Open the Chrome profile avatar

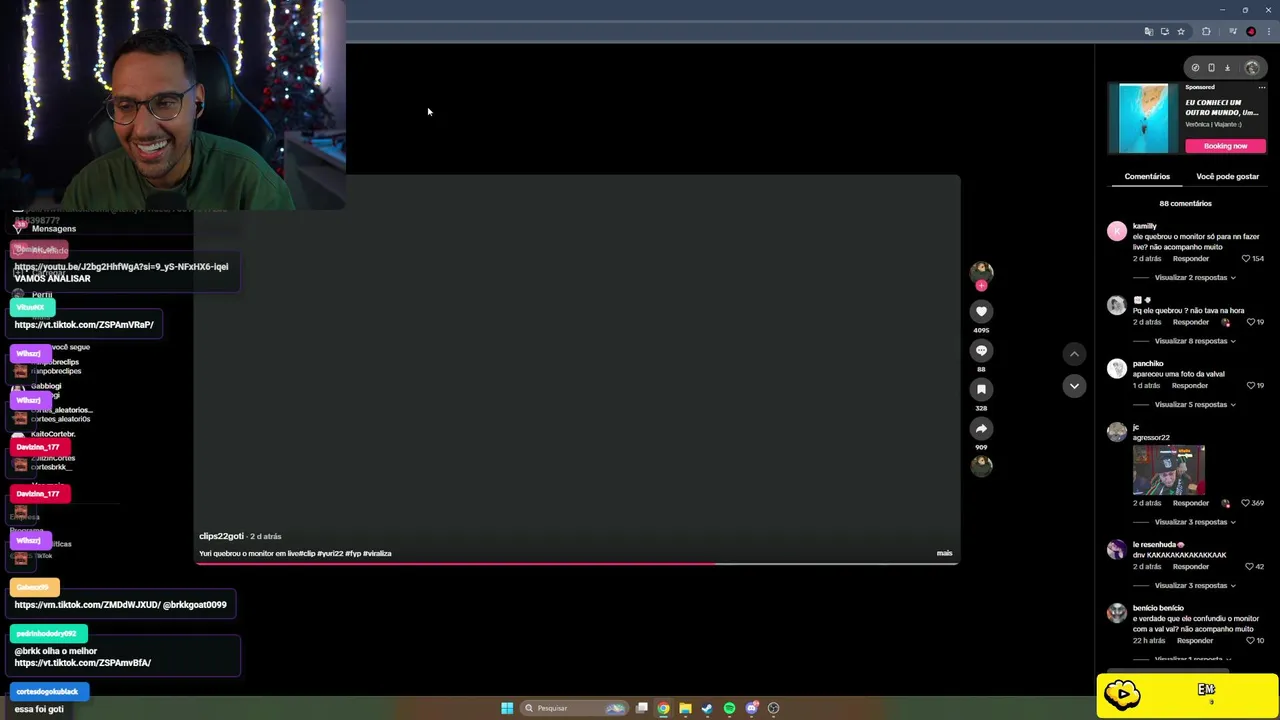(1251, 32)
